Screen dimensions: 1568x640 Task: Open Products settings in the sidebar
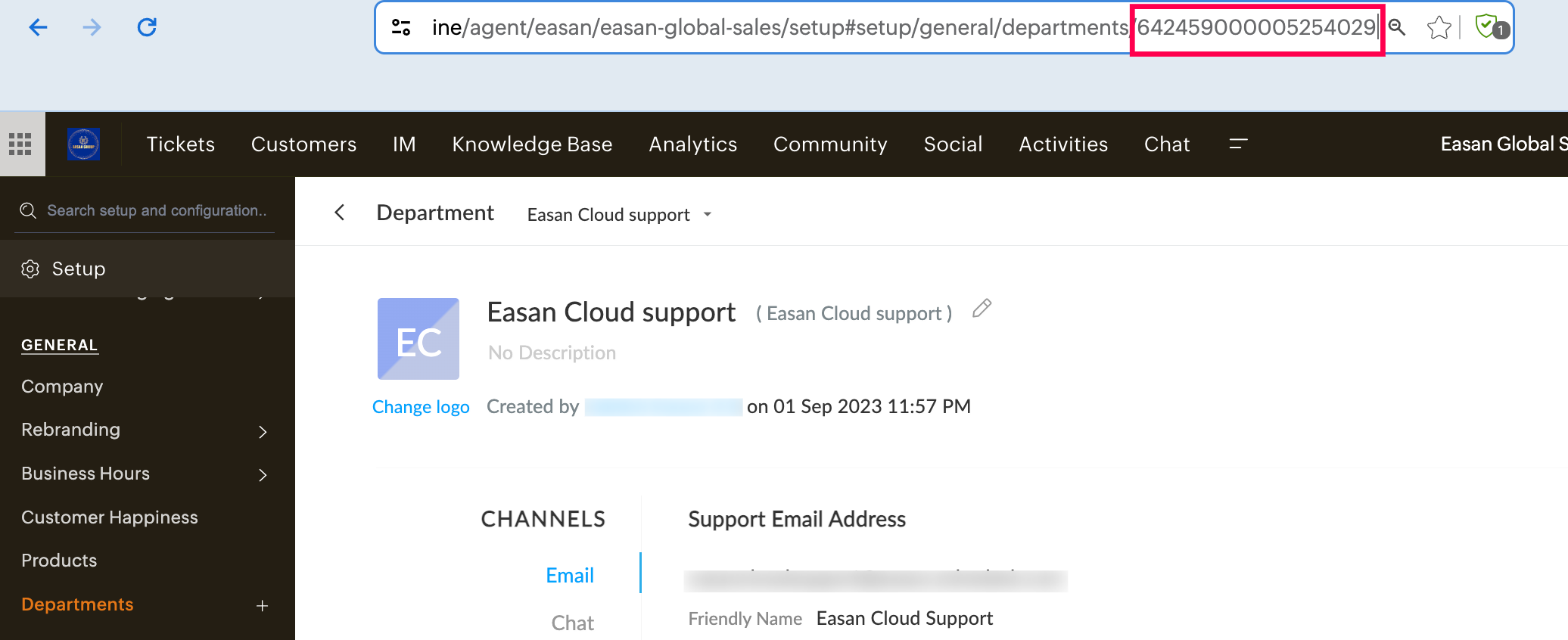click(x=59, y=561)
